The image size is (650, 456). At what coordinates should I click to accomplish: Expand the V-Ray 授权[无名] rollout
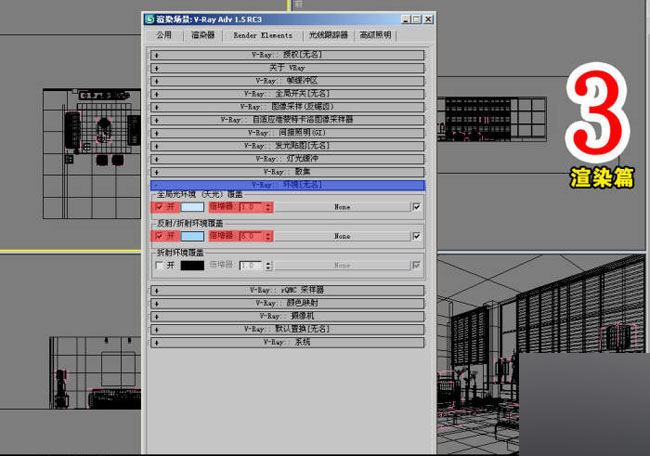(287, 55)
